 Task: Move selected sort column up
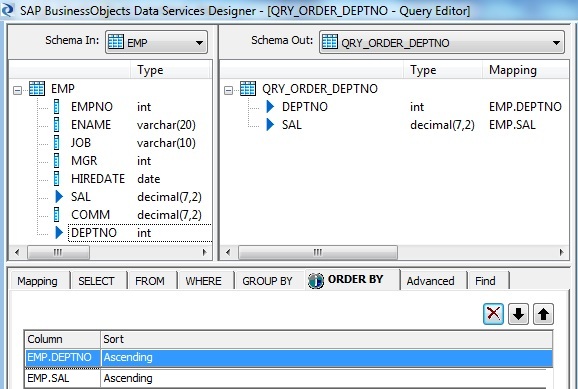pos(543,314)
